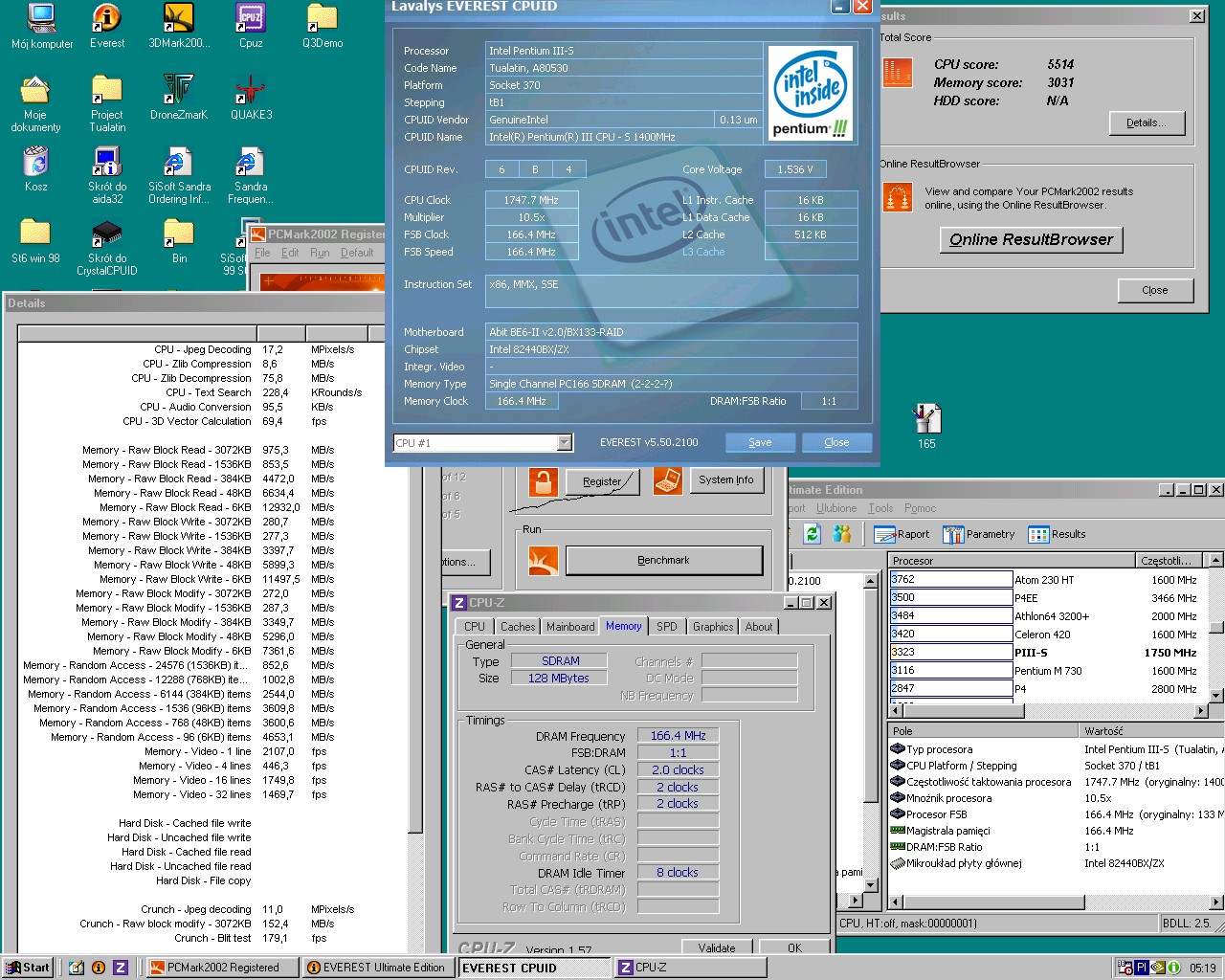
Task: Click the System Info button in PCMark2002
Action: [x=725, y=479]
